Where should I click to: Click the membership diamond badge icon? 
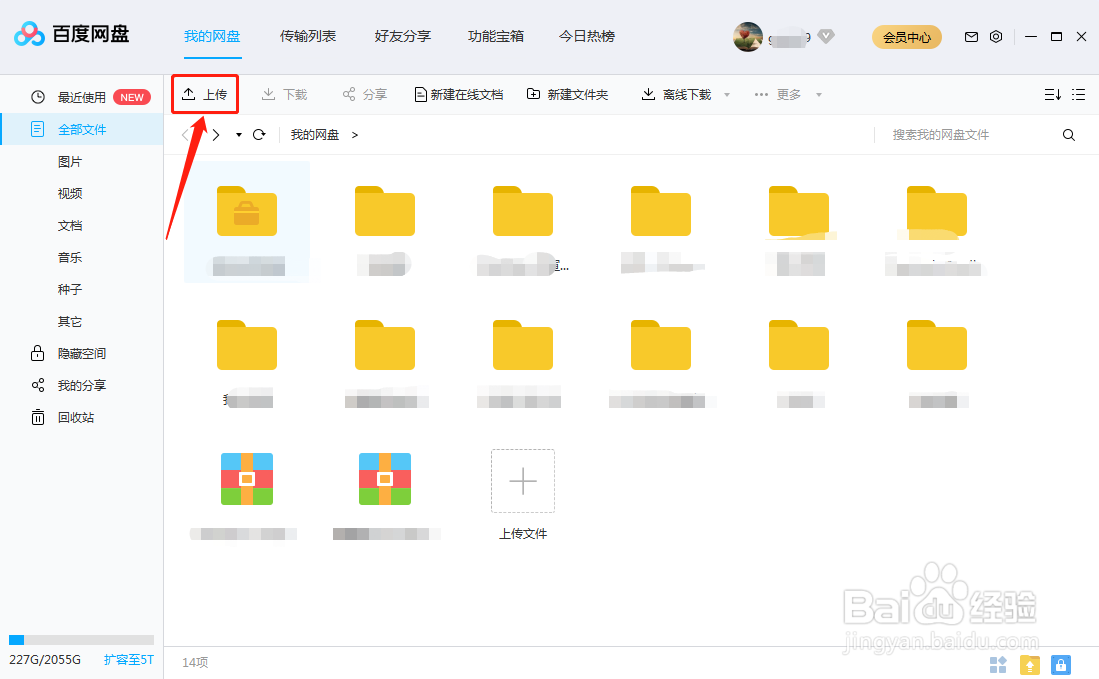pyautogui.click(x=826, y=36)
